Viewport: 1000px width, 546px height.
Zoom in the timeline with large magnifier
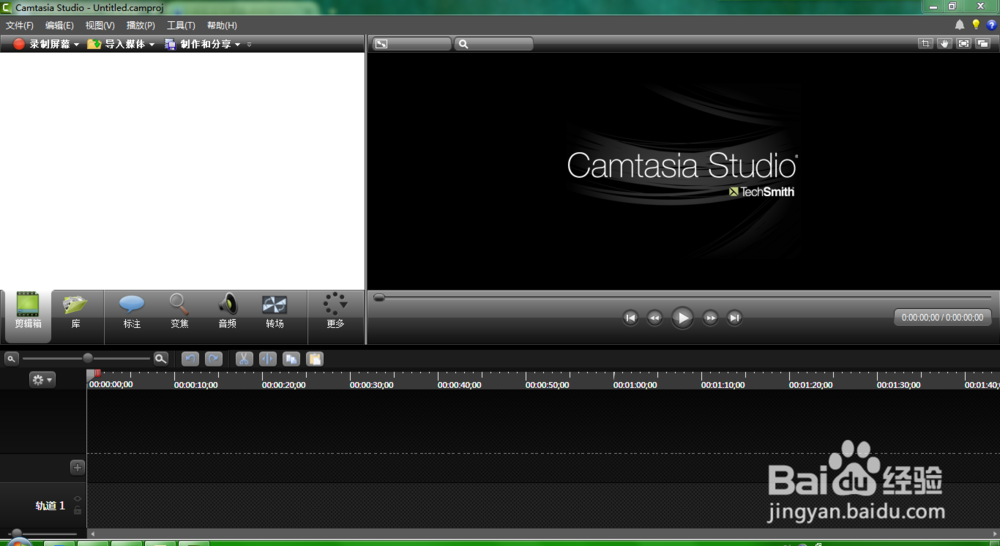[x=161, y=358]
